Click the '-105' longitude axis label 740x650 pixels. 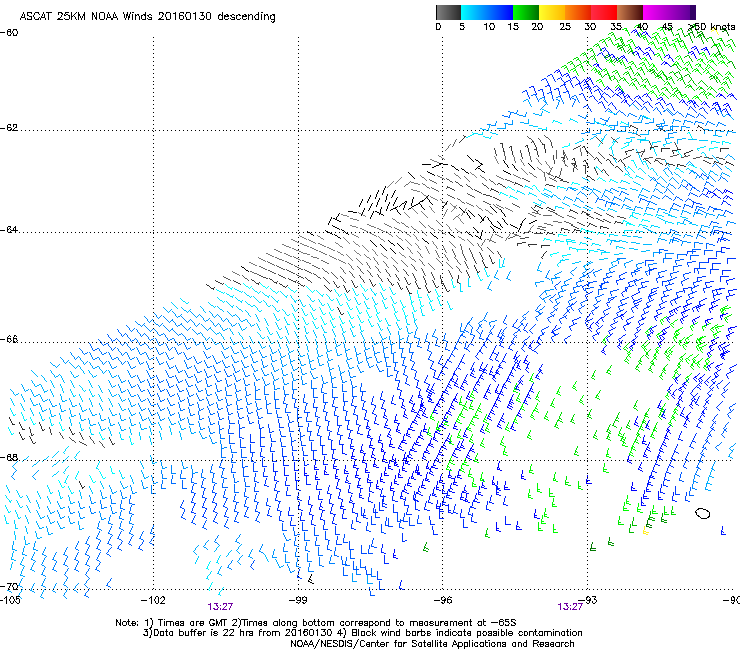click(10, 600)
